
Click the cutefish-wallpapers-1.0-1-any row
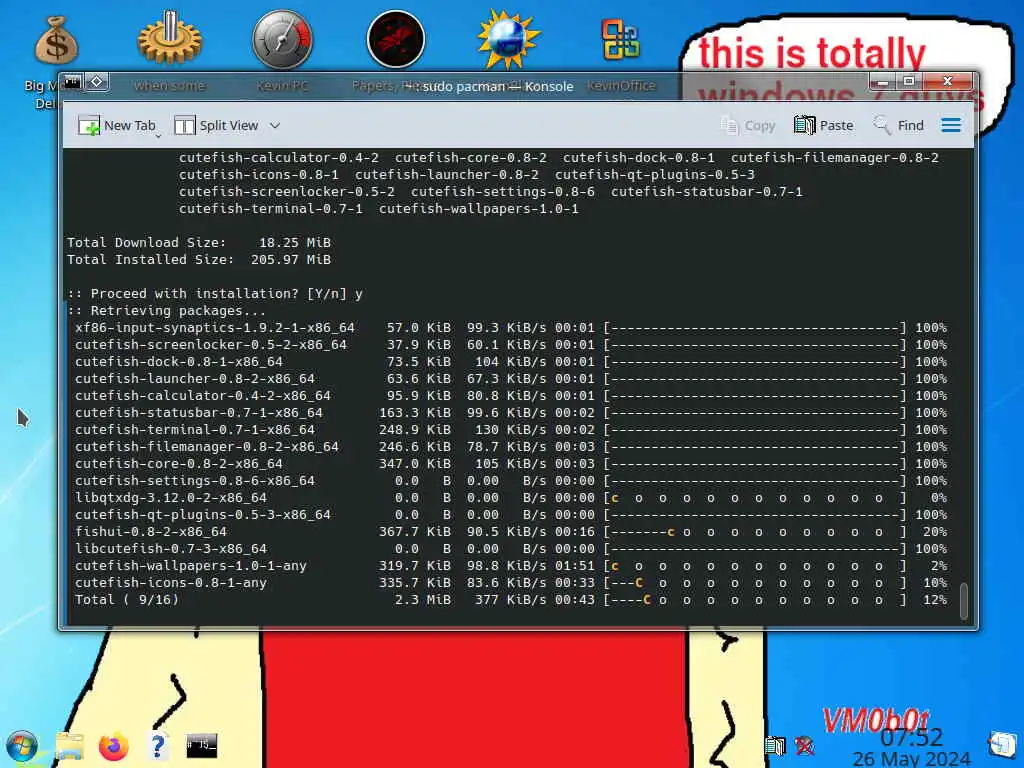pos(511,566)
